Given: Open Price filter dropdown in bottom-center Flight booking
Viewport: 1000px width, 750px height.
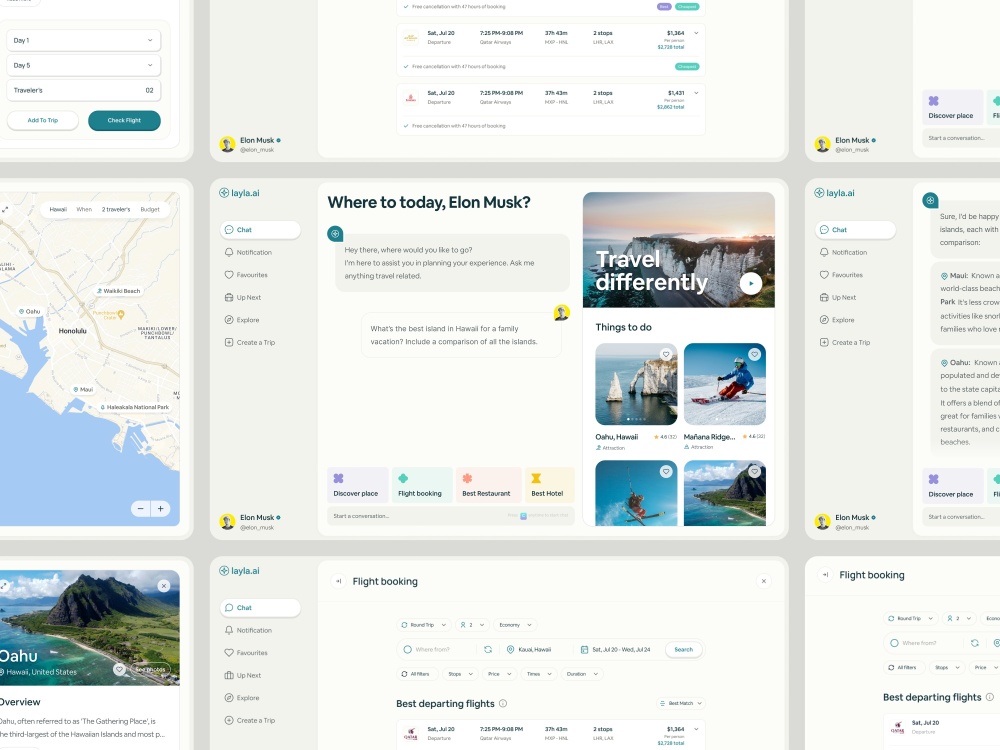Looking at the screenshot, I should [x=499, y=674].
